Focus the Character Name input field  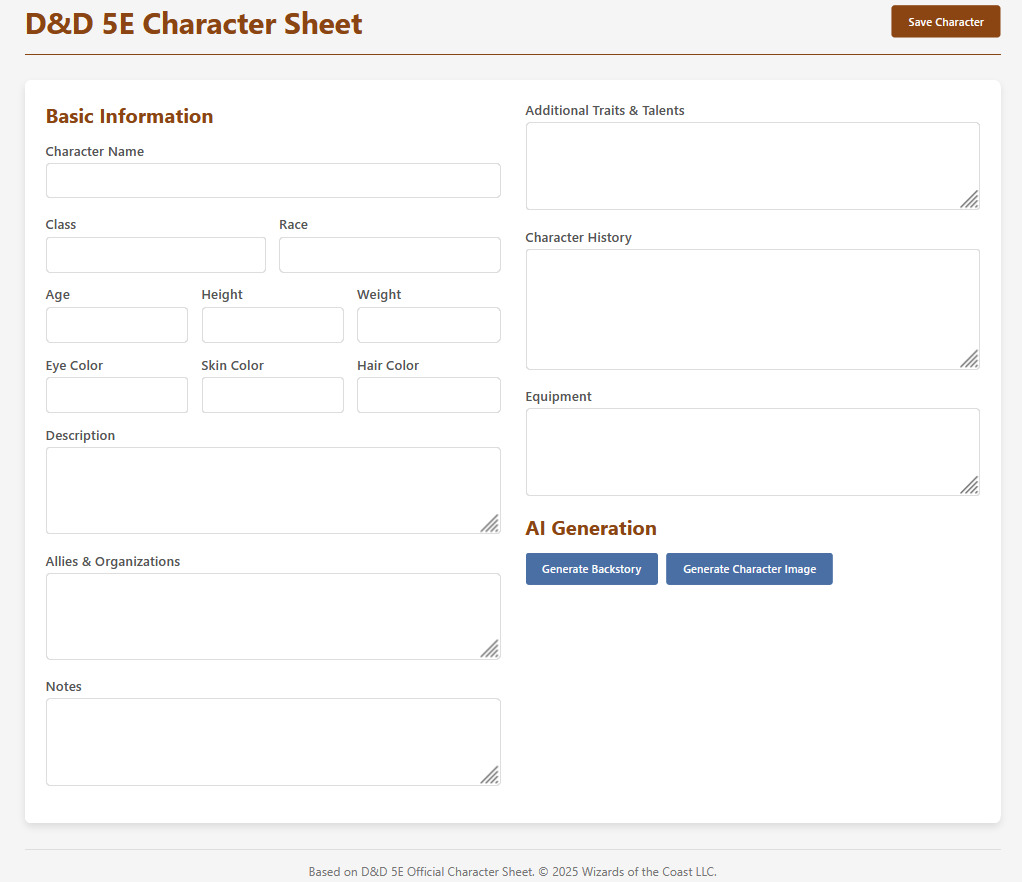272,181
